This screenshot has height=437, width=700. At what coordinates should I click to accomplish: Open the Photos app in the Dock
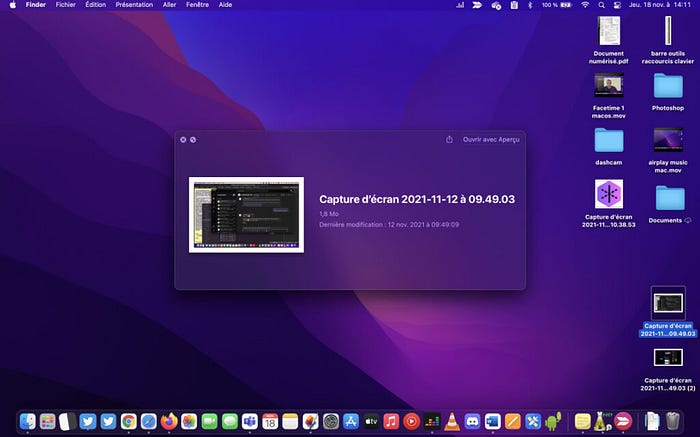[x=189, y=421]
